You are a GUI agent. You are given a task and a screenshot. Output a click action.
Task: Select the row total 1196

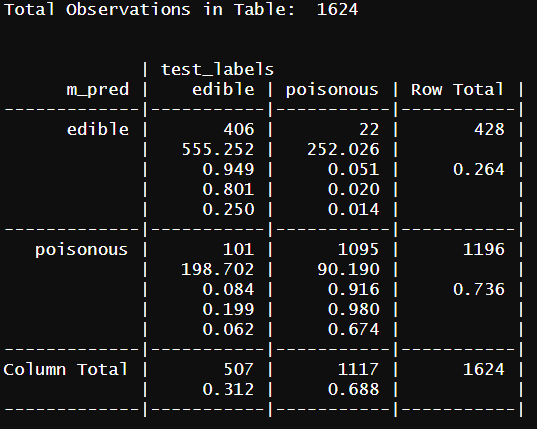[484, 249]
